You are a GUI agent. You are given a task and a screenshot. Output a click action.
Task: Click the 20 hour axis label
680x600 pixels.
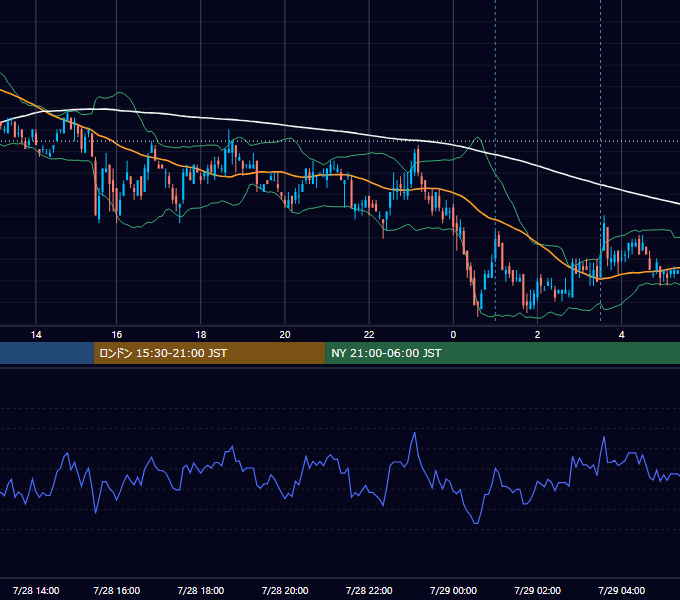[x=285, y=335]
